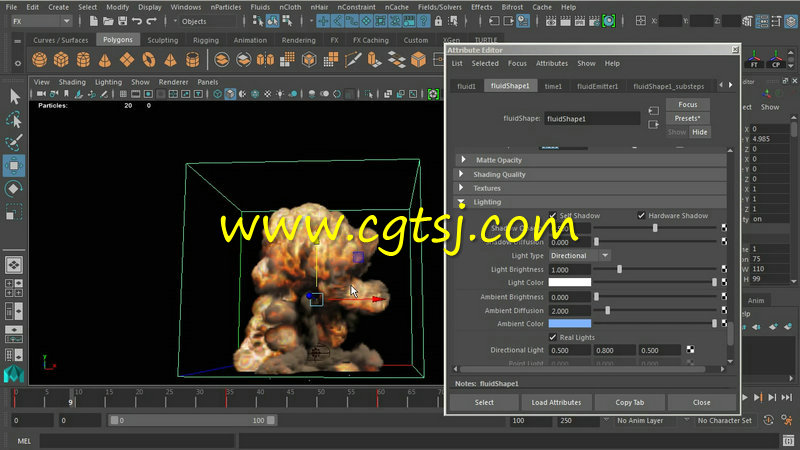Click the Select button in Attribute Editor
800x450 pixels.
484,402
